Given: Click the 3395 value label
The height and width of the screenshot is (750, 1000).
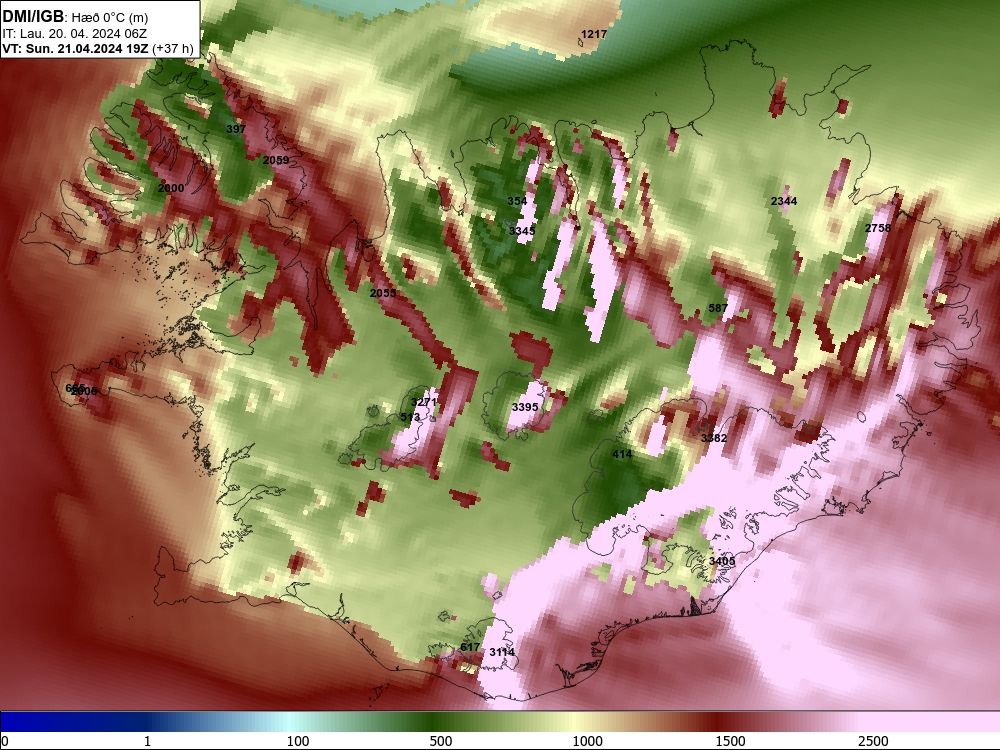Looking at the screenshot, I should tap(525, 408).
